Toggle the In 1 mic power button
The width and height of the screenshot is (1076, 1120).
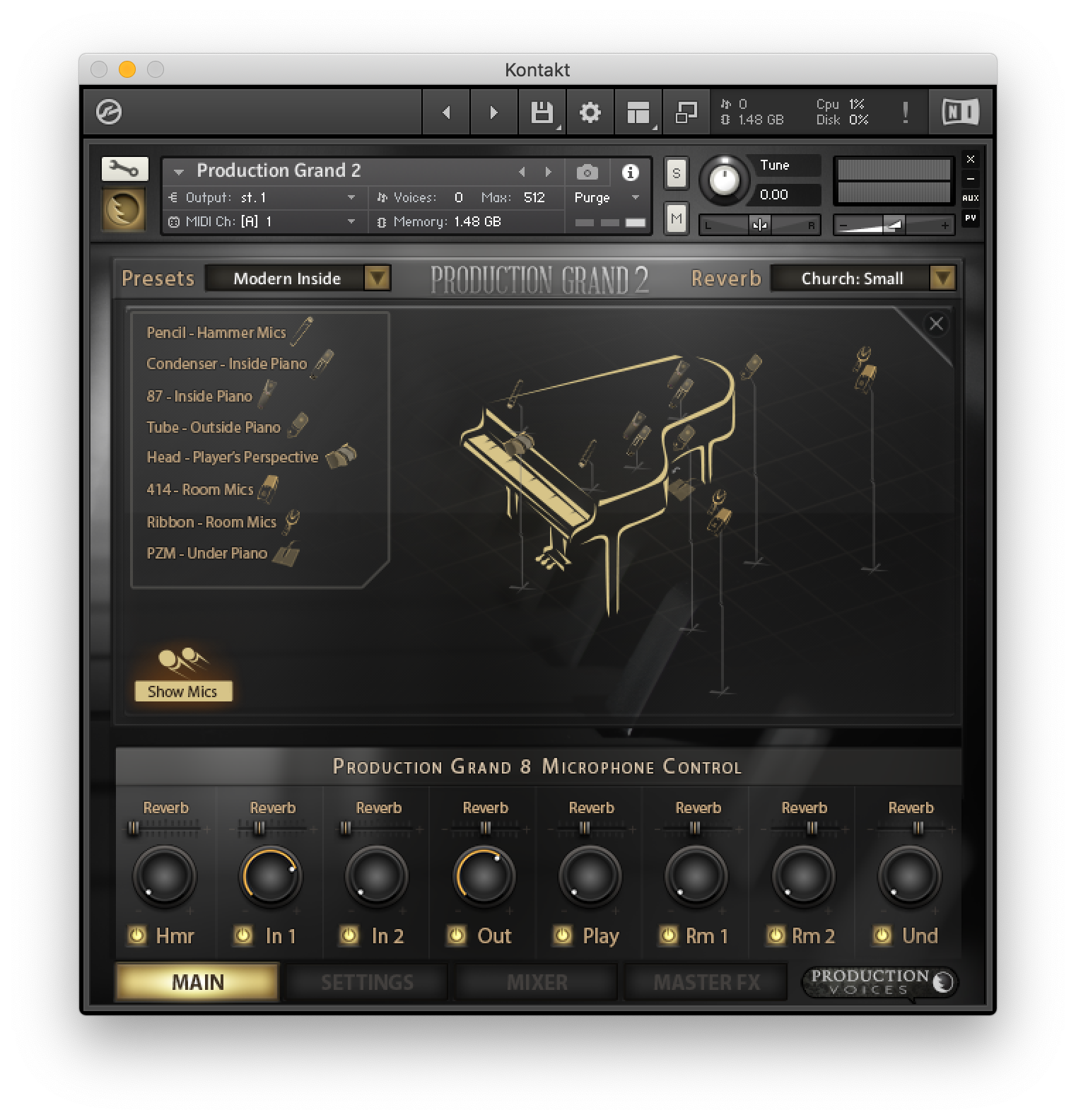click(243, 935)
